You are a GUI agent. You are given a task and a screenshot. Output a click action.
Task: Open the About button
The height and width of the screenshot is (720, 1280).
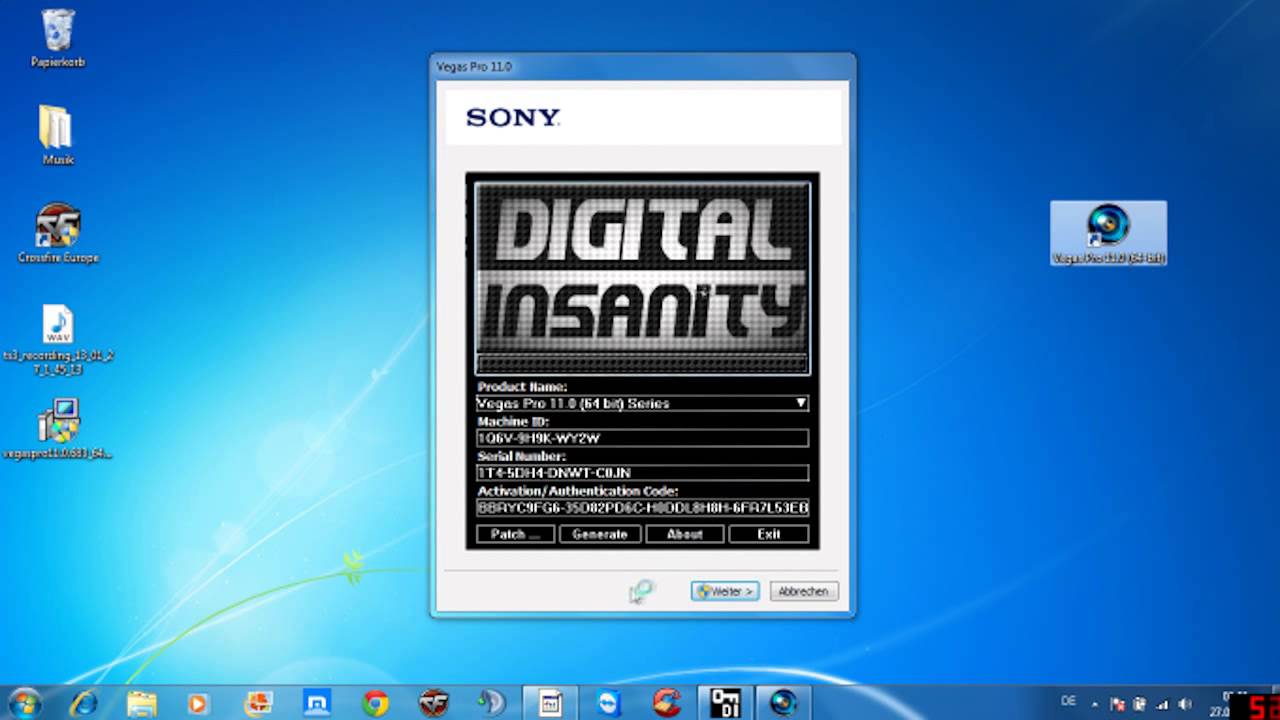685,534
